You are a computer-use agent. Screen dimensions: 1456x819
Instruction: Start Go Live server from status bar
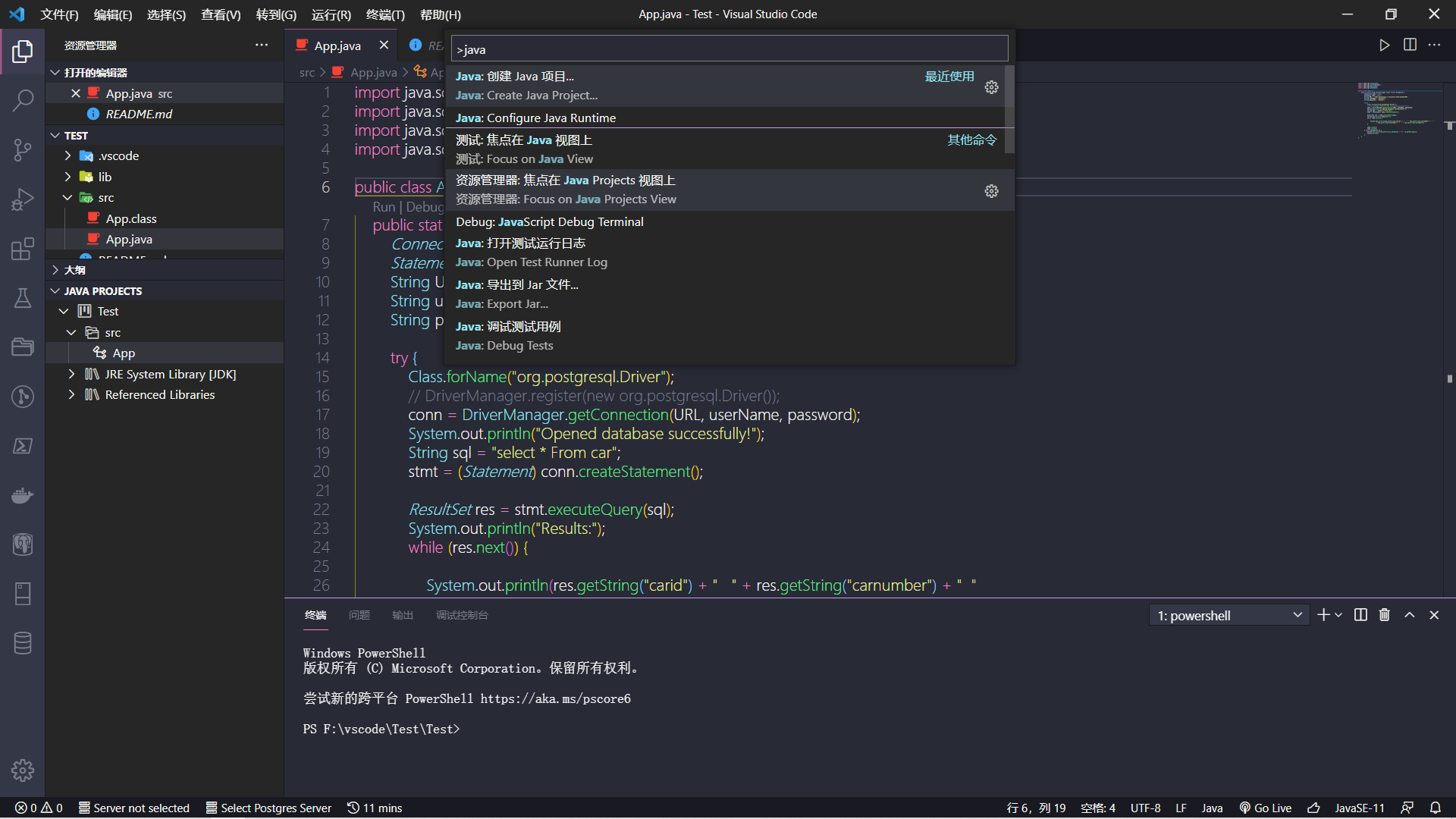click(1265, 808)
